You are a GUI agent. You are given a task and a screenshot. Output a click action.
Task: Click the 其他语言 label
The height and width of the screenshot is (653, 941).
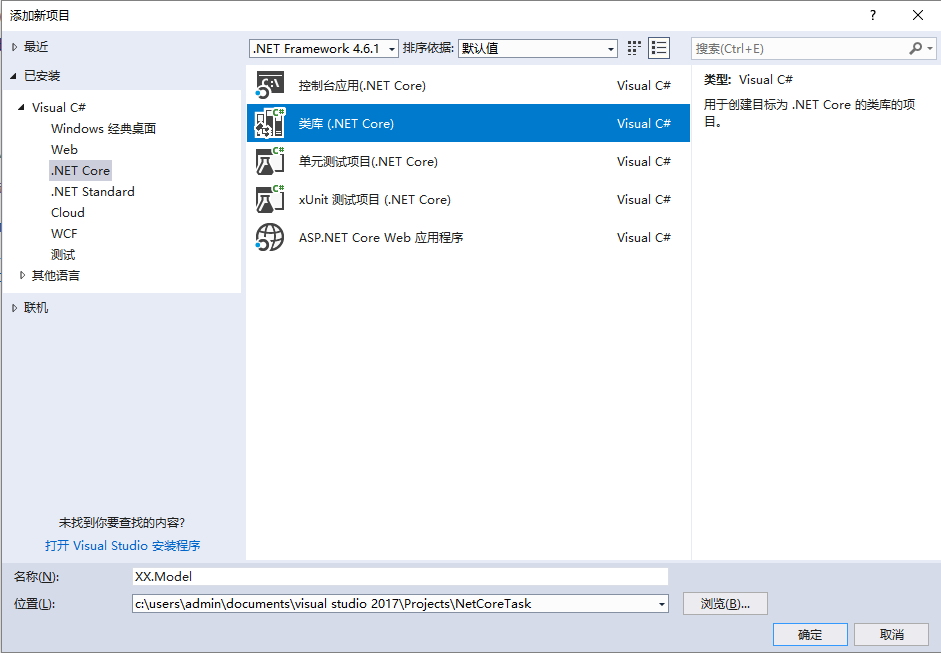[x=56, y=275]
